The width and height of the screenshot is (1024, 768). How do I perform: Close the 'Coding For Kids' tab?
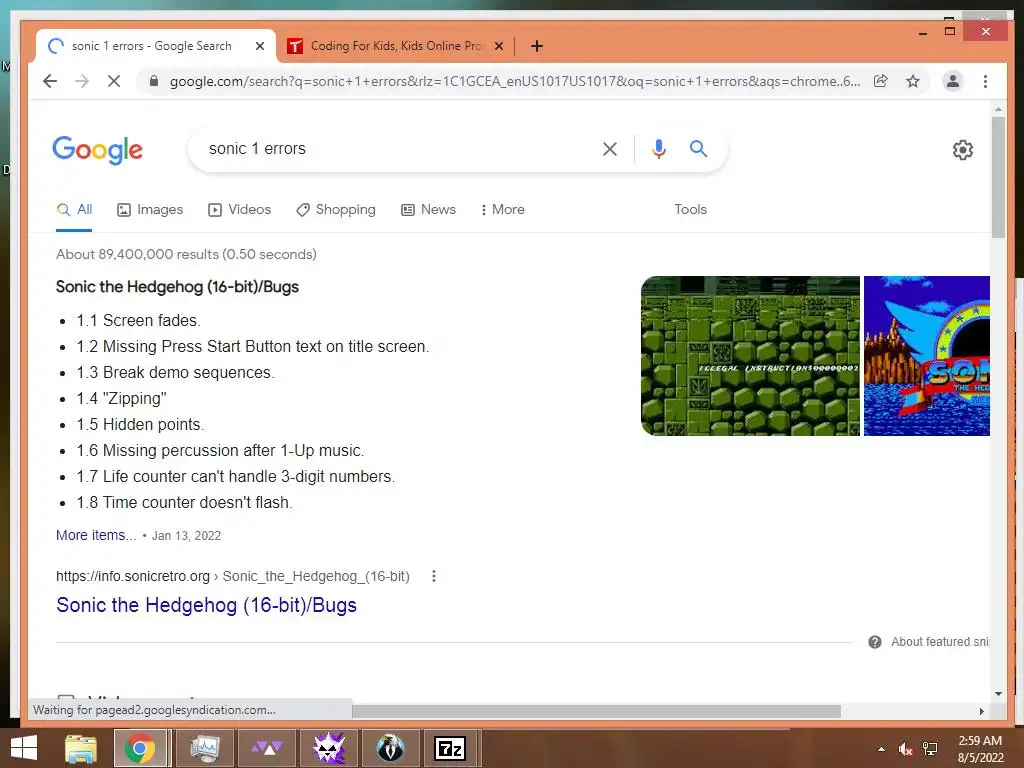click(x=499, y=46)
